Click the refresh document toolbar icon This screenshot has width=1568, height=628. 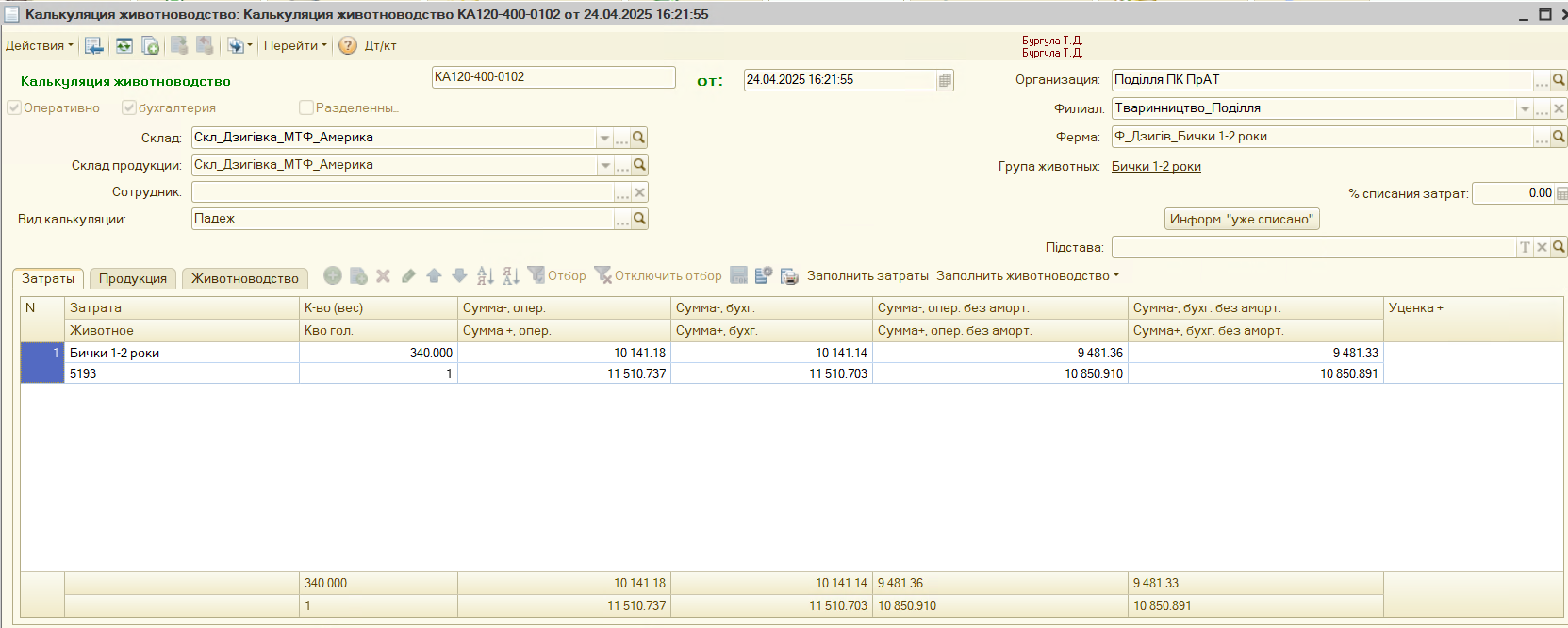124,45
